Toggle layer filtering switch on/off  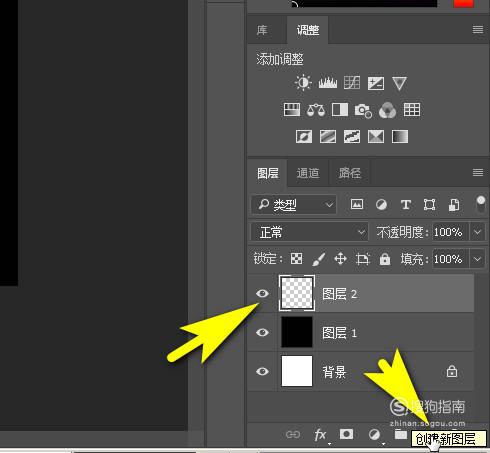481,204
